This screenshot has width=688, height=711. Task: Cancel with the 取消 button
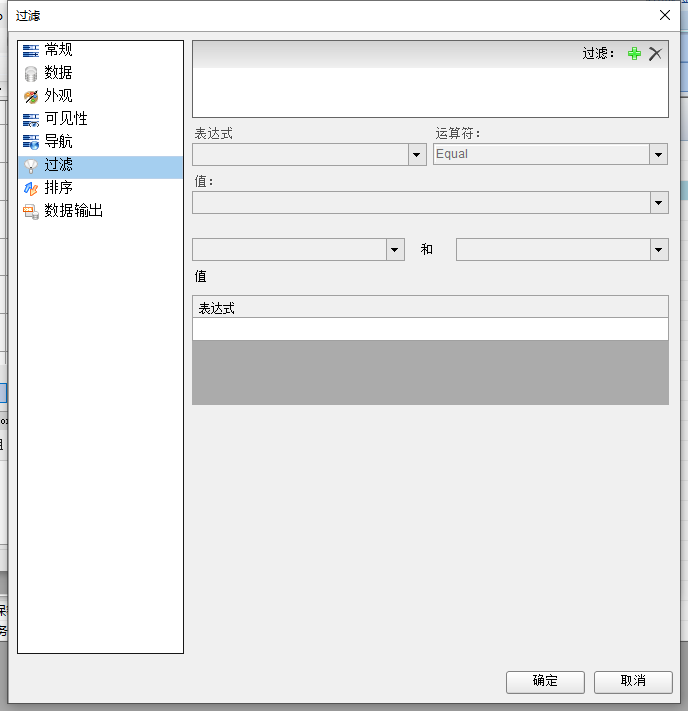tap(633, 682)
